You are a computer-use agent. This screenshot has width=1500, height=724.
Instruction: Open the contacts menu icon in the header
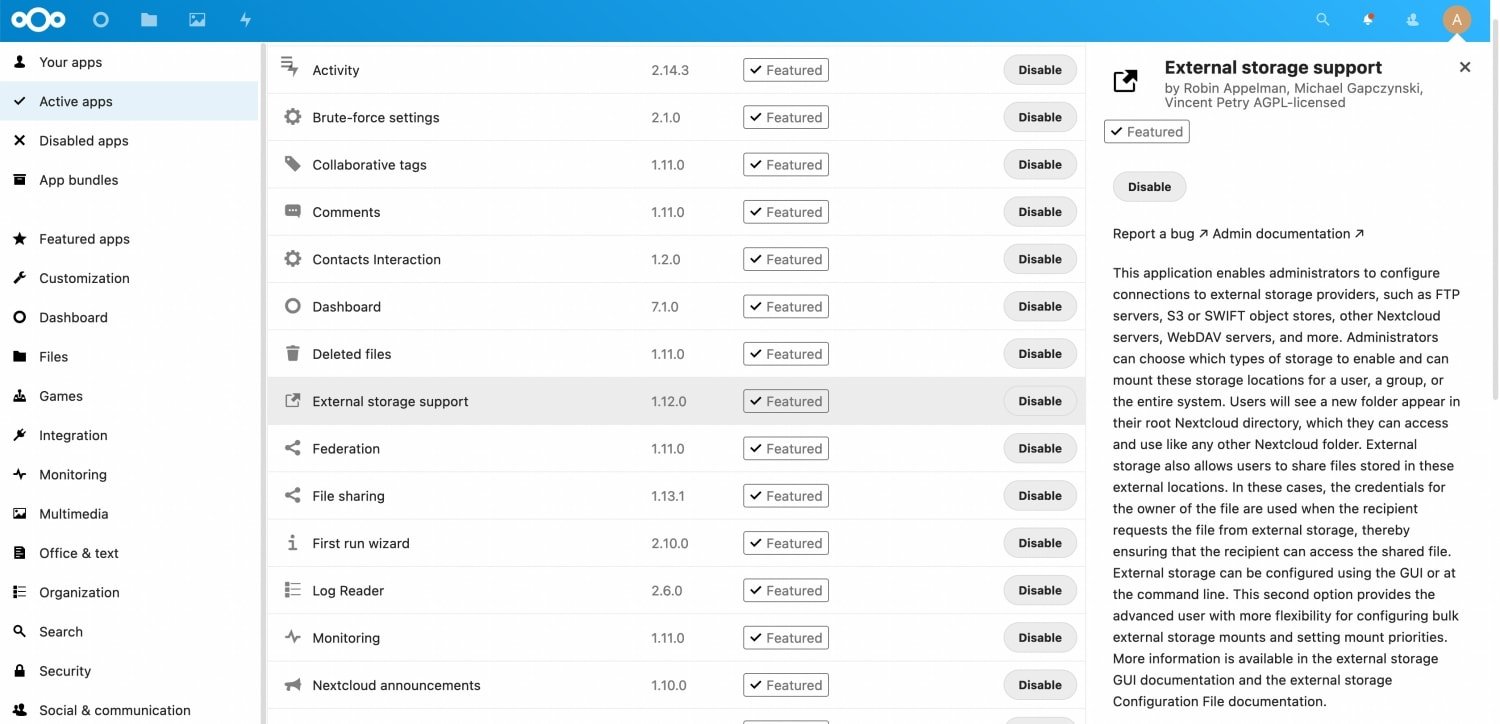click(1413, 19)
